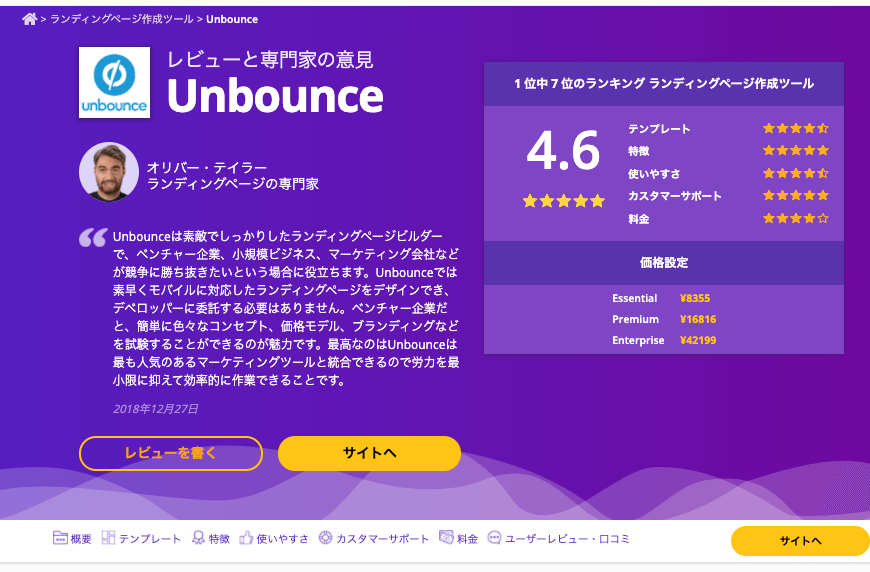Click the テンプレート star rating row
Screen dimensions: 870x572
click(x=796, y=129)
